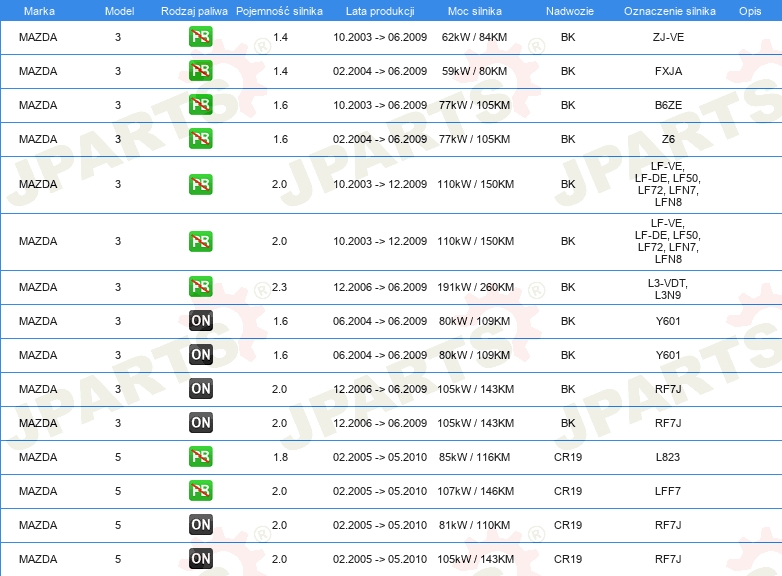Click the Marka column header
This screenshot has height=576, width=782.
tap(39, 11)
